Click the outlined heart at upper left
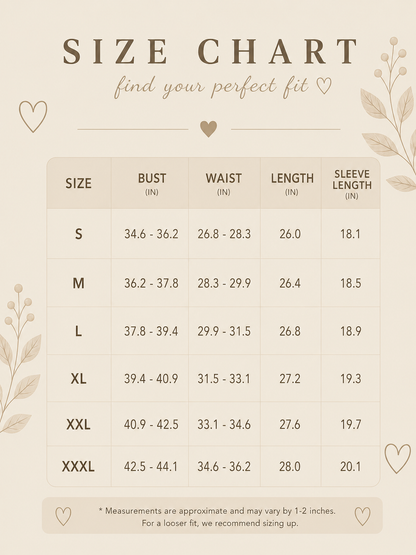Viewport: 416px width, 555px height. click(x=33, y=116)
